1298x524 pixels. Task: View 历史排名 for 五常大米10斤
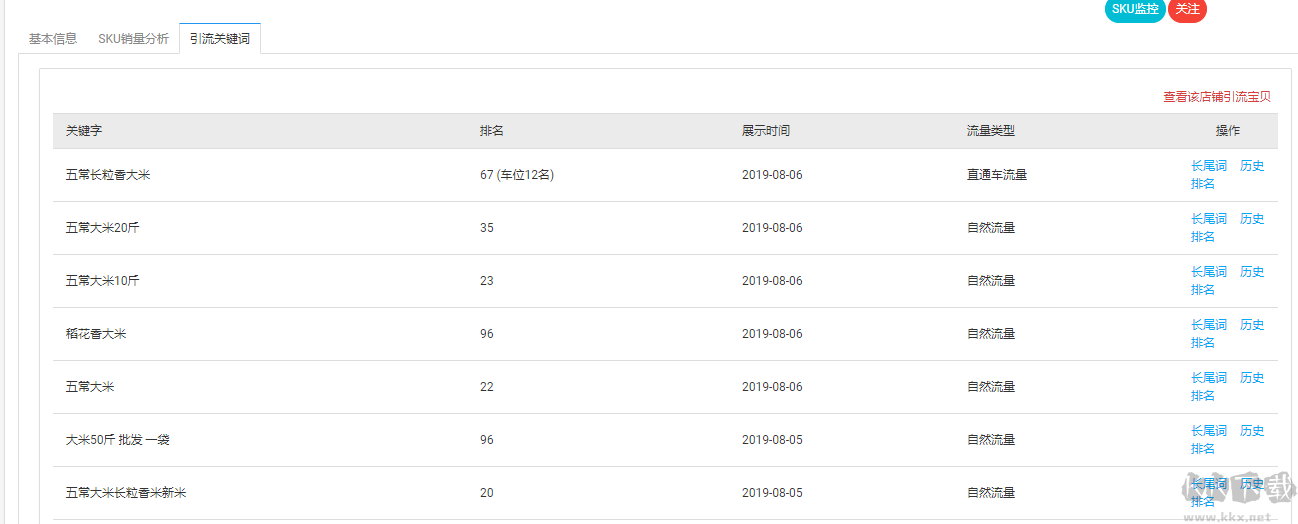tap(1251, 272)
